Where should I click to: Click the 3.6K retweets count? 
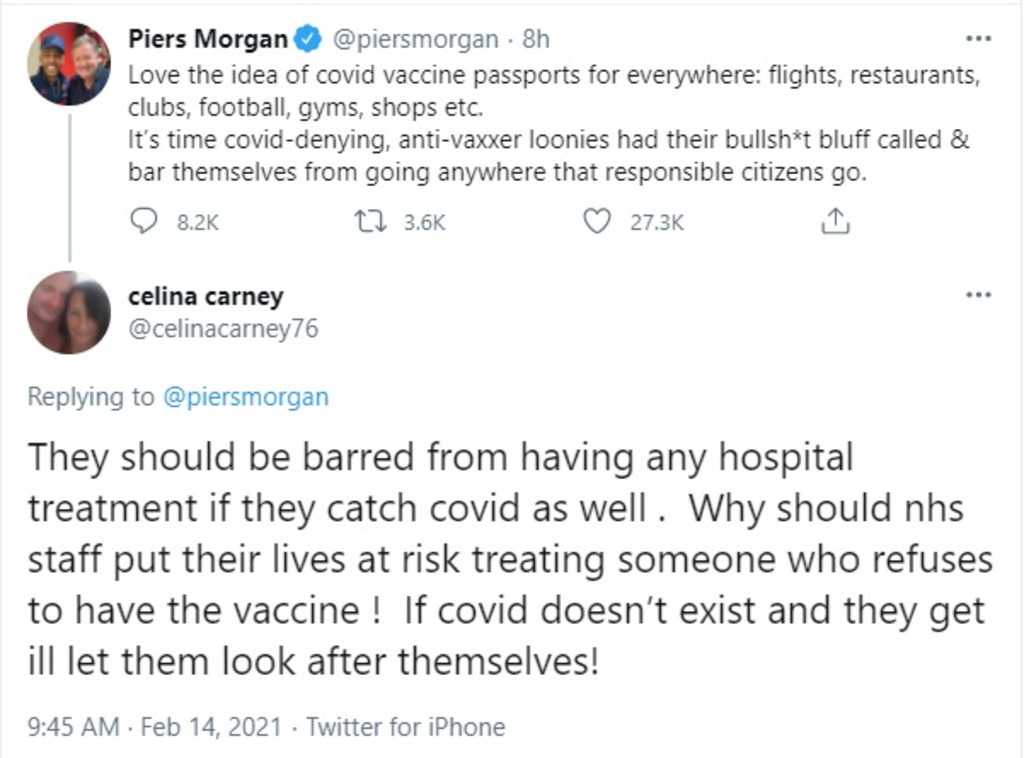click(424, 222)
